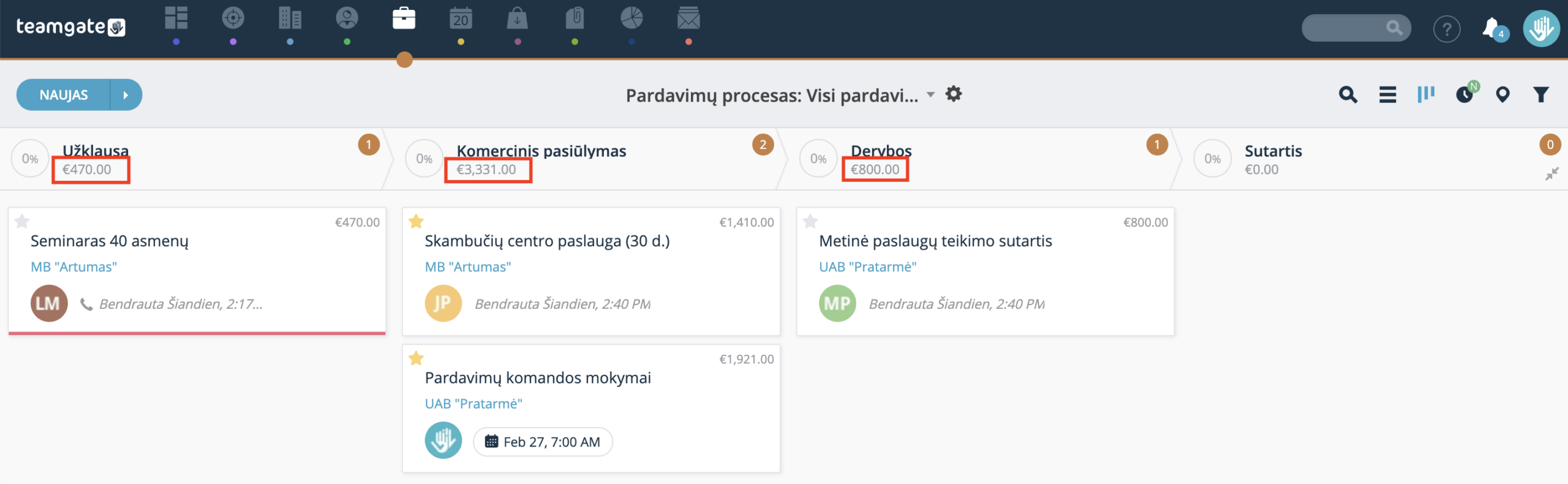Expand the Pardavimų procesas dropdown arrow

pos(930,95)
